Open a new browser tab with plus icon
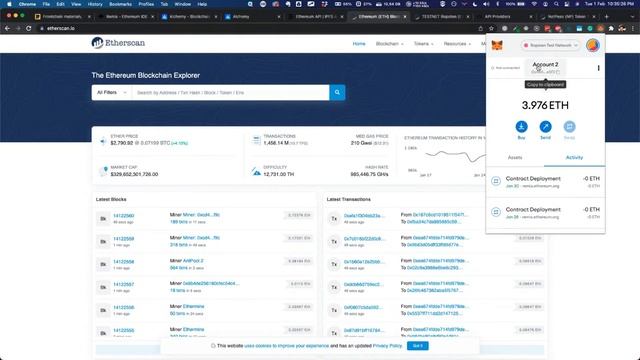This screenshot has height=360, width=640. click(x=607, y=17)
